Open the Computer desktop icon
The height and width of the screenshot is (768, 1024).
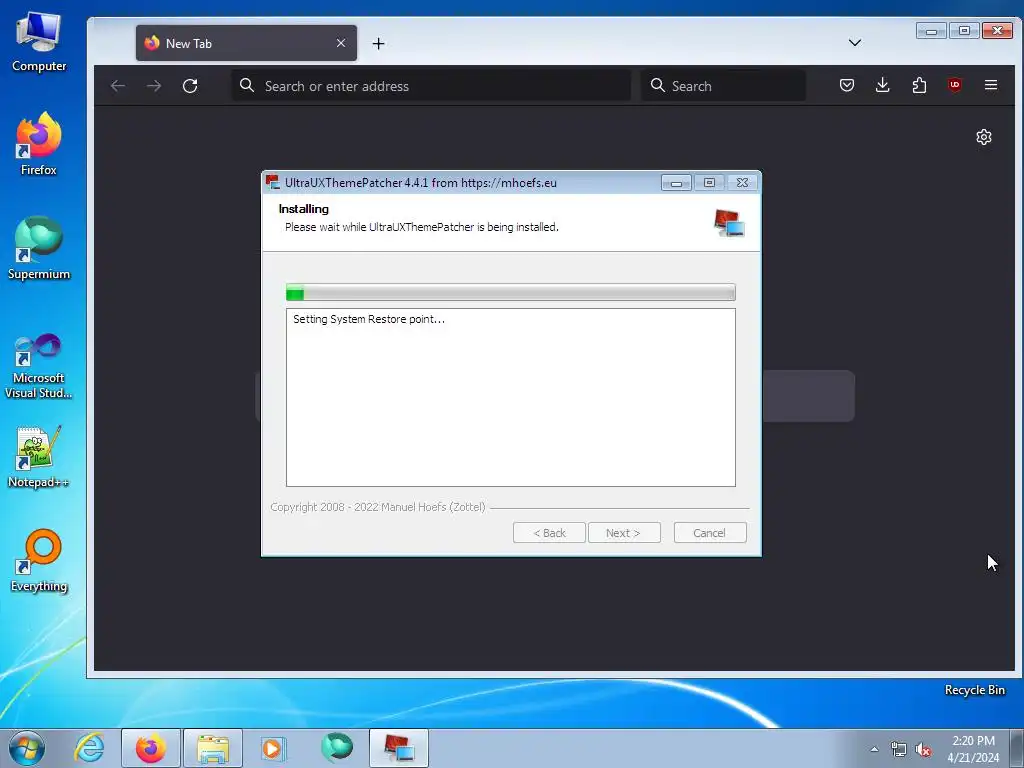(x=39, y=42)
